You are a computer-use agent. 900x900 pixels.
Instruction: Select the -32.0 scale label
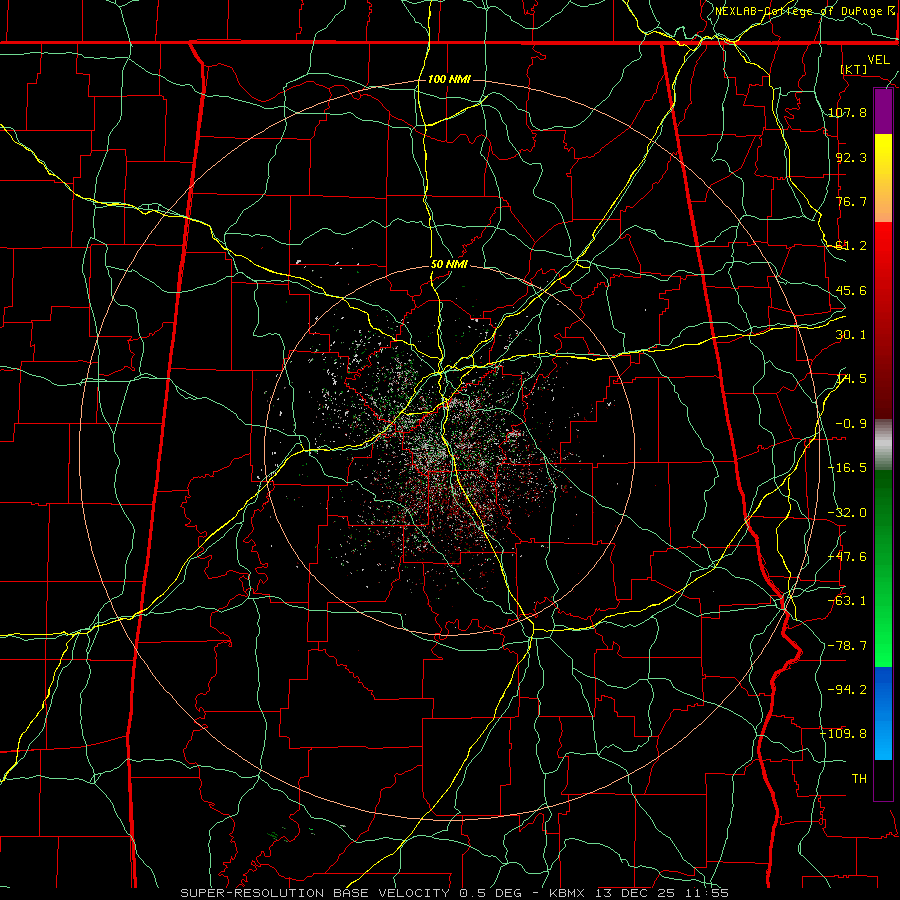coord(847,513)
